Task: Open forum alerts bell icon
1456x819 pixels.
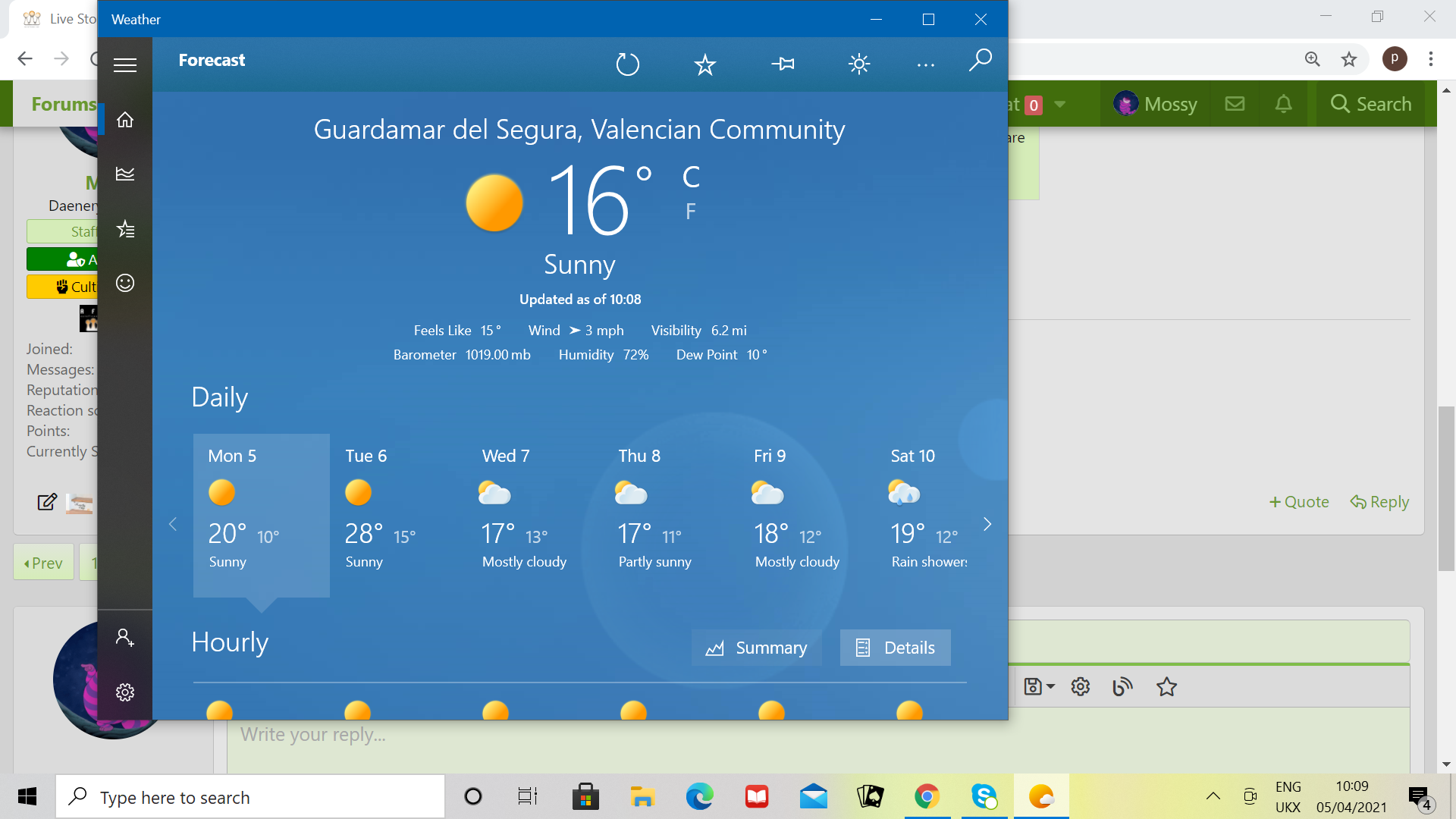Action: point(1283,103)
